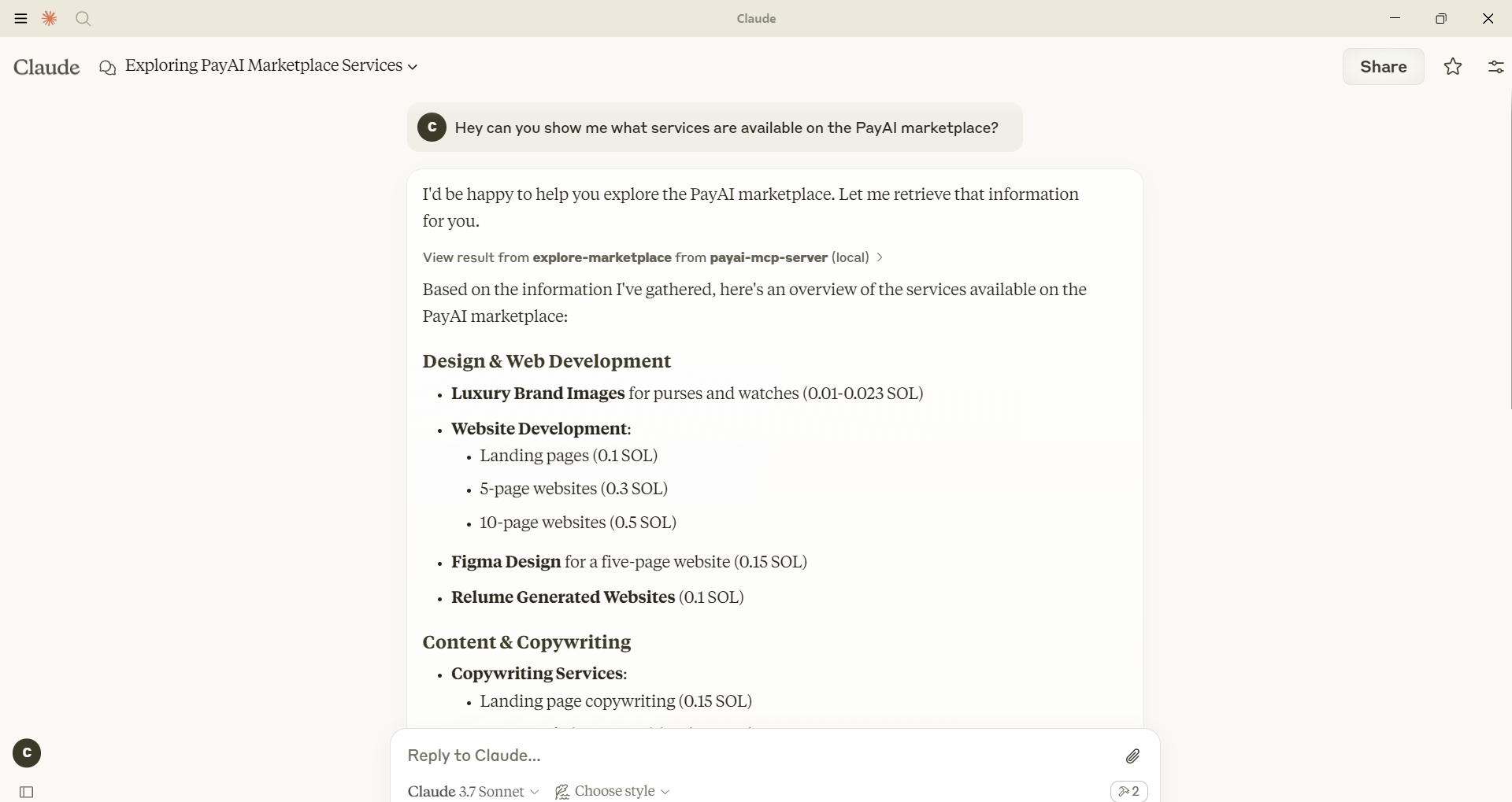Click Relume Generated Websites bullet text

click(597, 597)
